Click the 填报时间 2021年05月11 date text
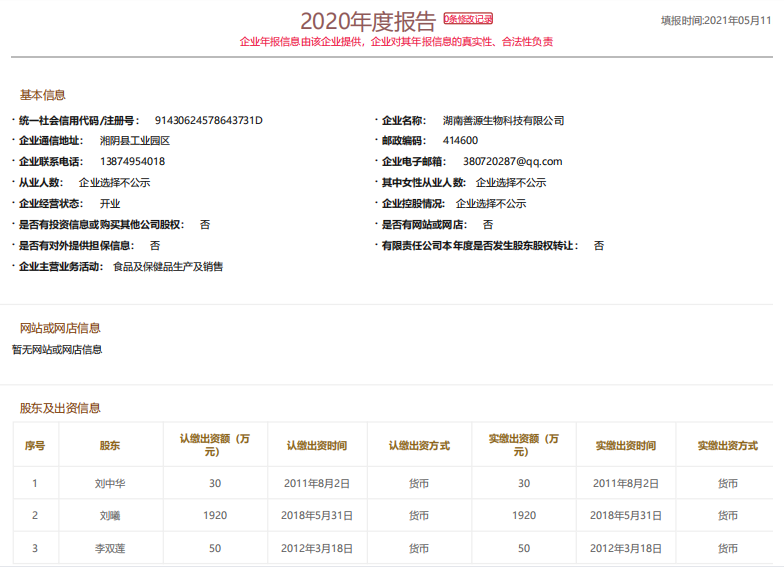The image size is (784, 567). (716, 20)
